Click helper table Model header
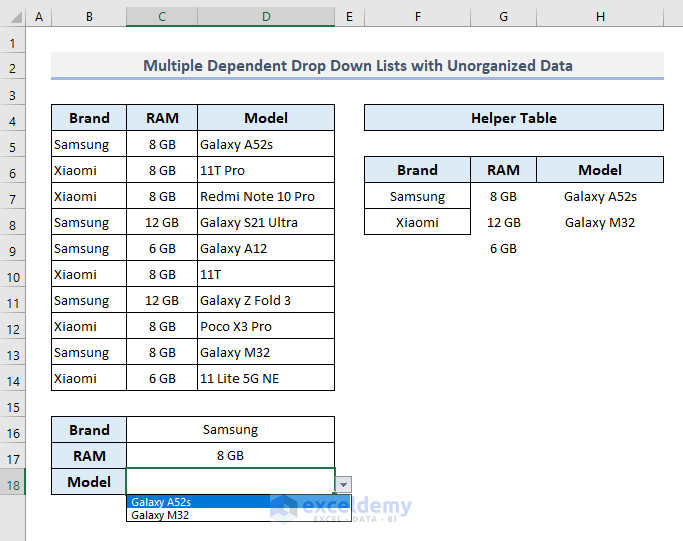Screen dimensions: 683x541 click(x=600, y=169)
